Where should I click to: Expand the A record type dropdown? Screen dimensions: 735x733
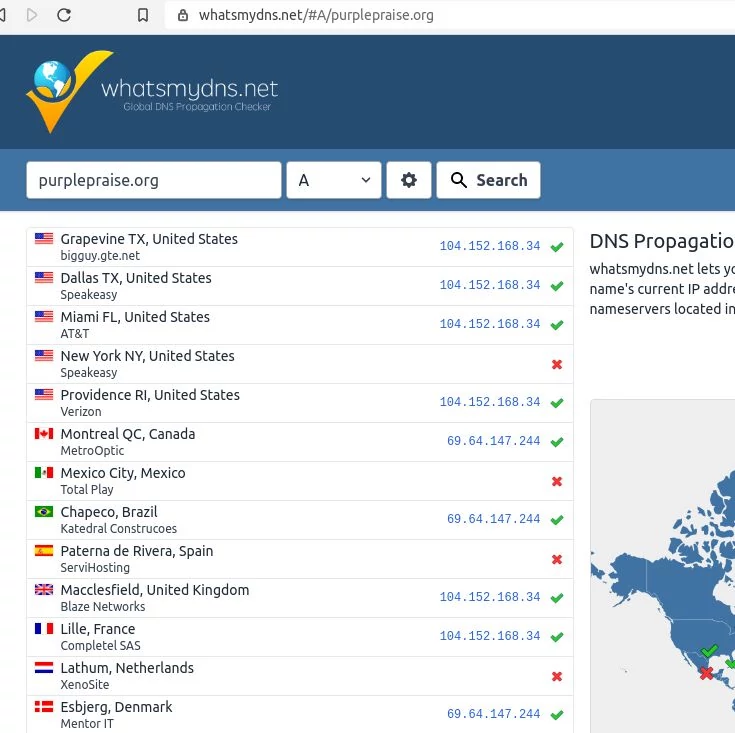[x=334, y=180]
